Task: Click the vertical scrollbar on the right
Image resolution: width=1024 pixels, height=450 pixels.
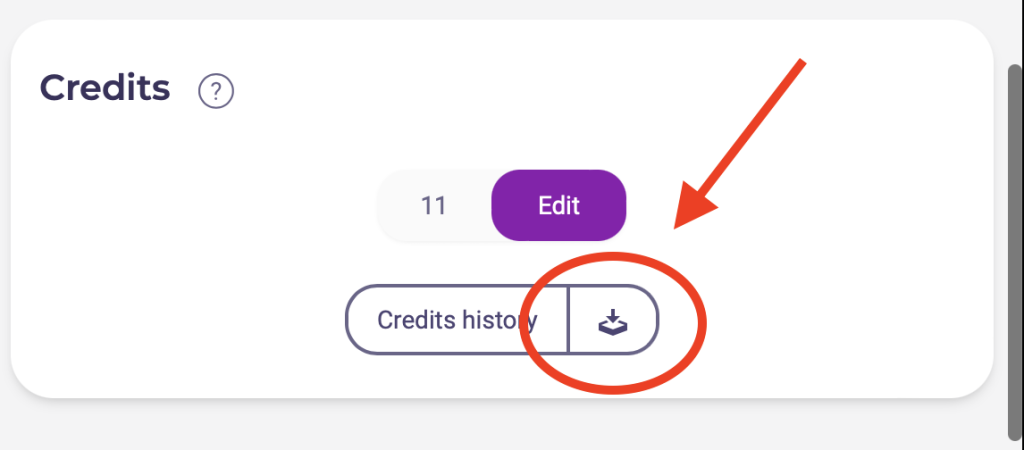Action: (1014, 250)
